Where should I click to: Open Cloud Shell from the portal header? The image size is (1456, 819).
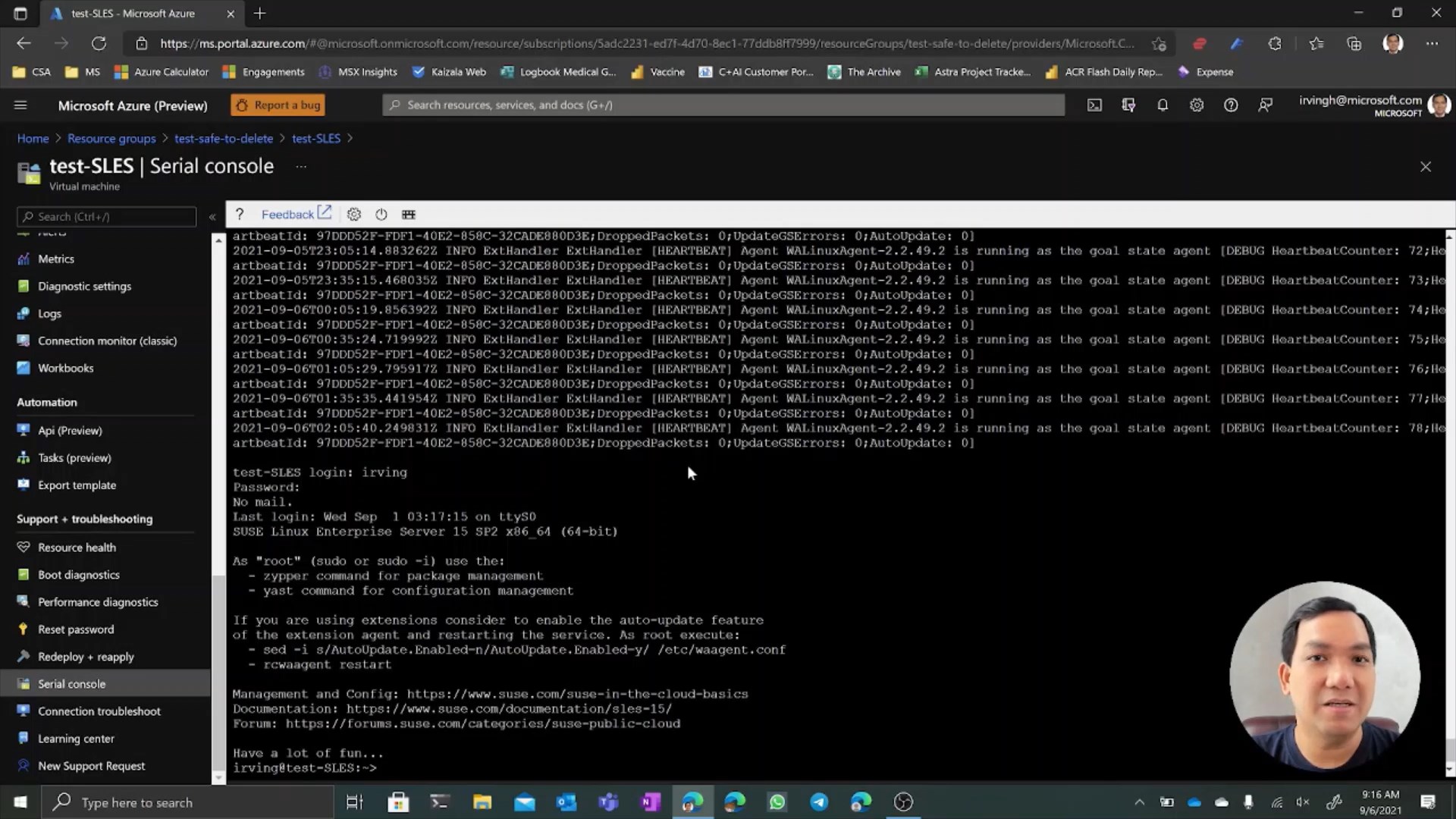point(1094,105)
